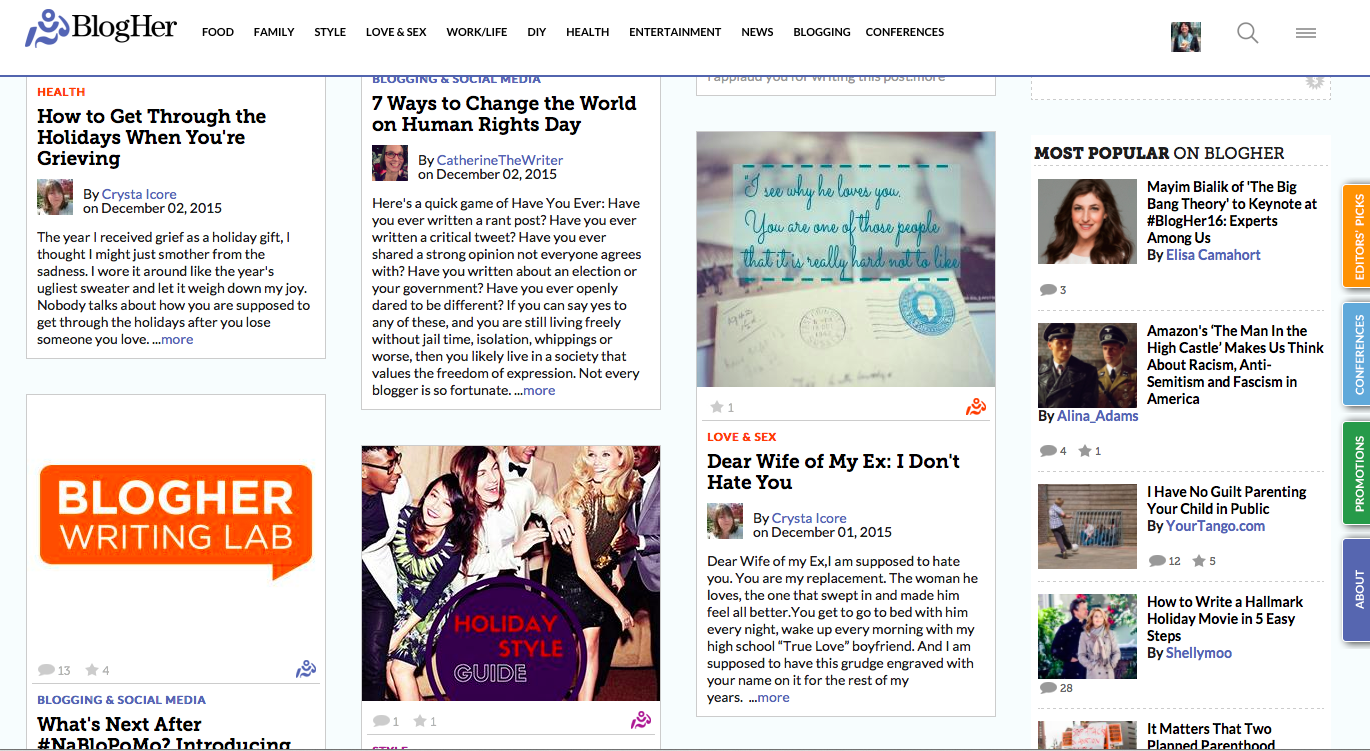Click the comment bubble on Holiday Style Guide card
The width and height of the screenshot is (1370, 751).
click(381, 721)
